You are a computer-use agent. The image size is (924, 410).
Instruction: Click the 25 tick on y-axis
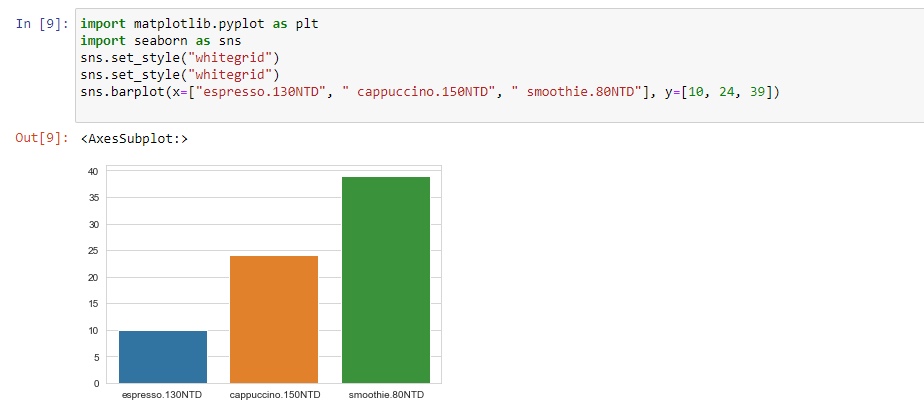(93, 251)
